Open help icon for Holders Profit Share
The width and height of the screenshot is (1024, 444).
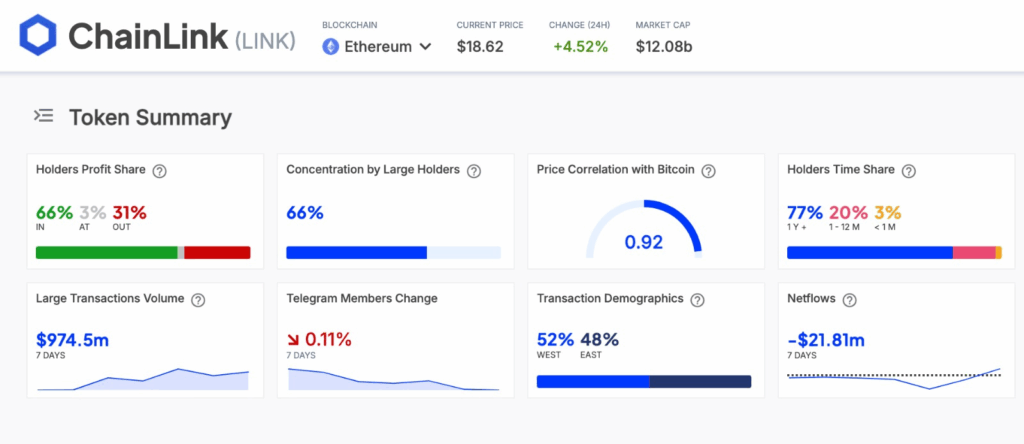pyautogui.click(x=159, y=171)
